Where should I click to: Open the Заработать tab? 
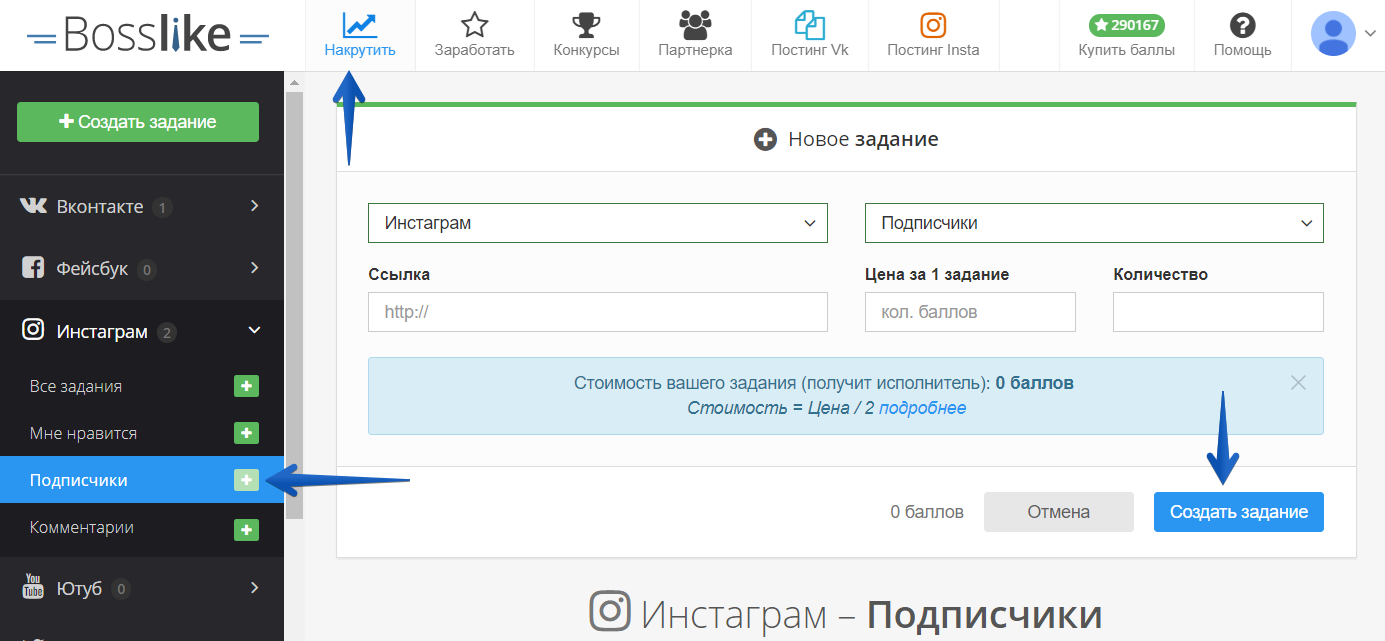point(474,36)
